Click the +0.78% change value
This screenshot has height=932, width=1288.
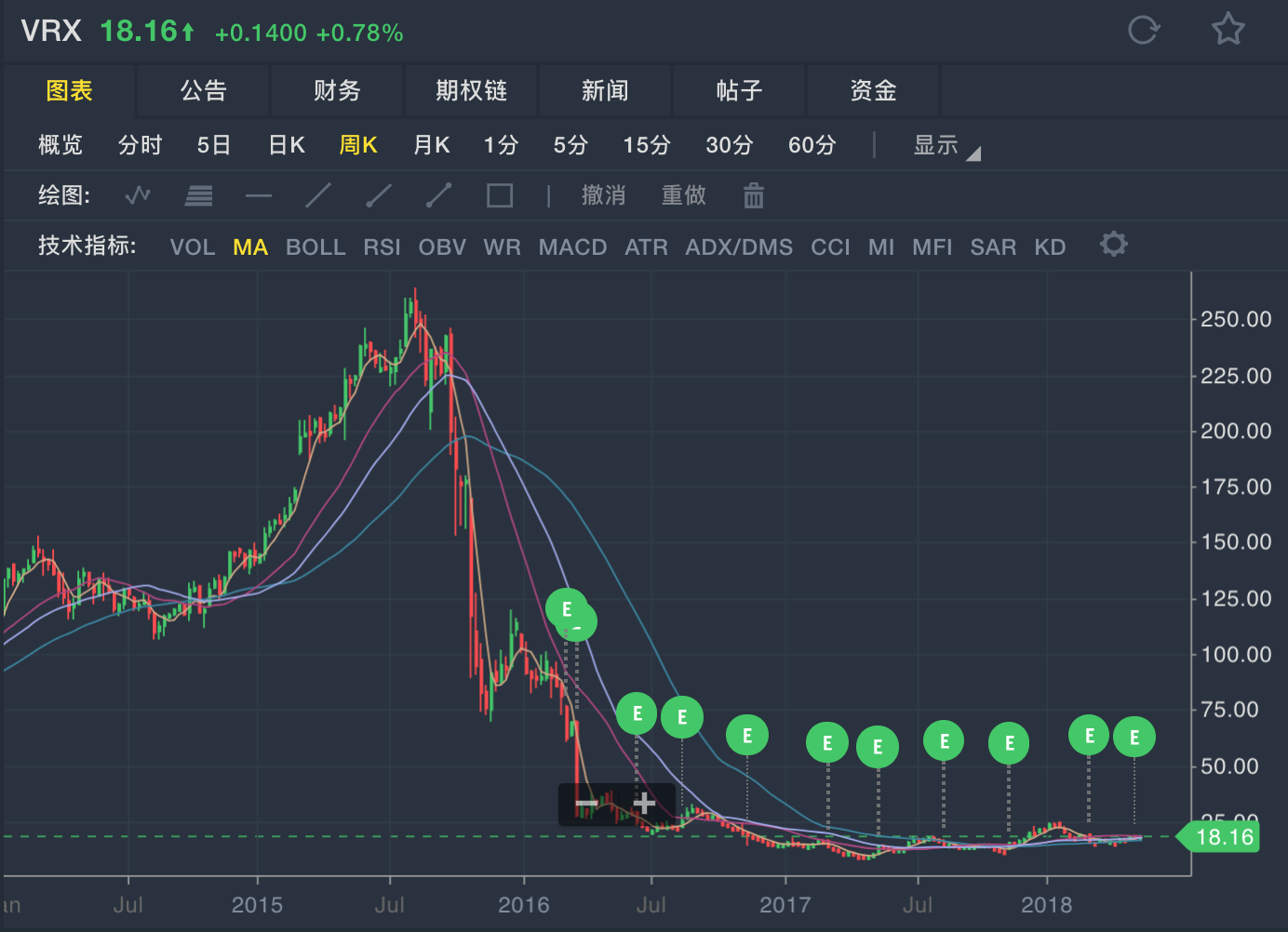point(359,33)
